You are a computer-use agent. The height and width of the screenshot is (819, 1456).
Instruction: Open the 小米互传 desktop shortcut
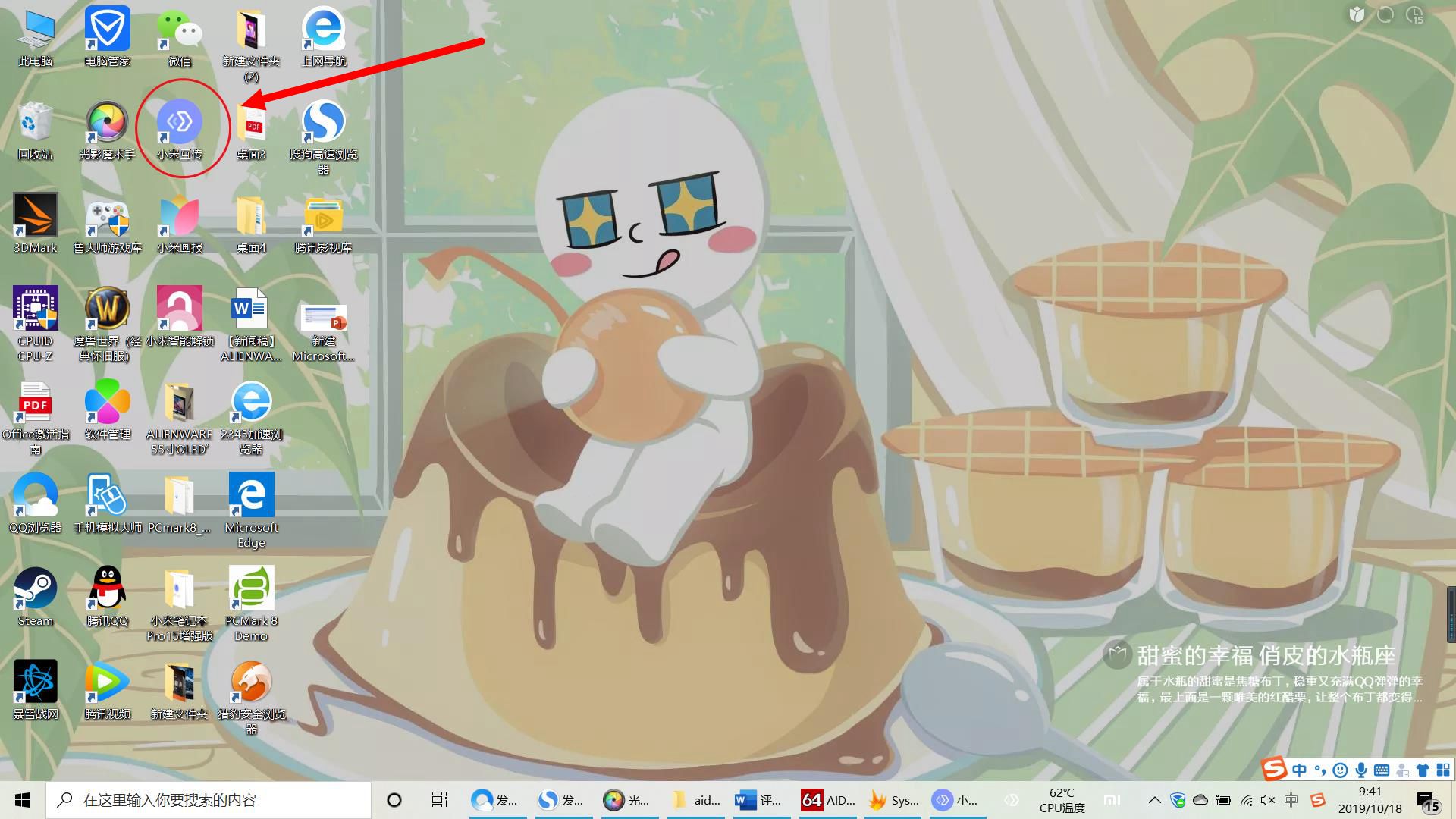(180, 121)
